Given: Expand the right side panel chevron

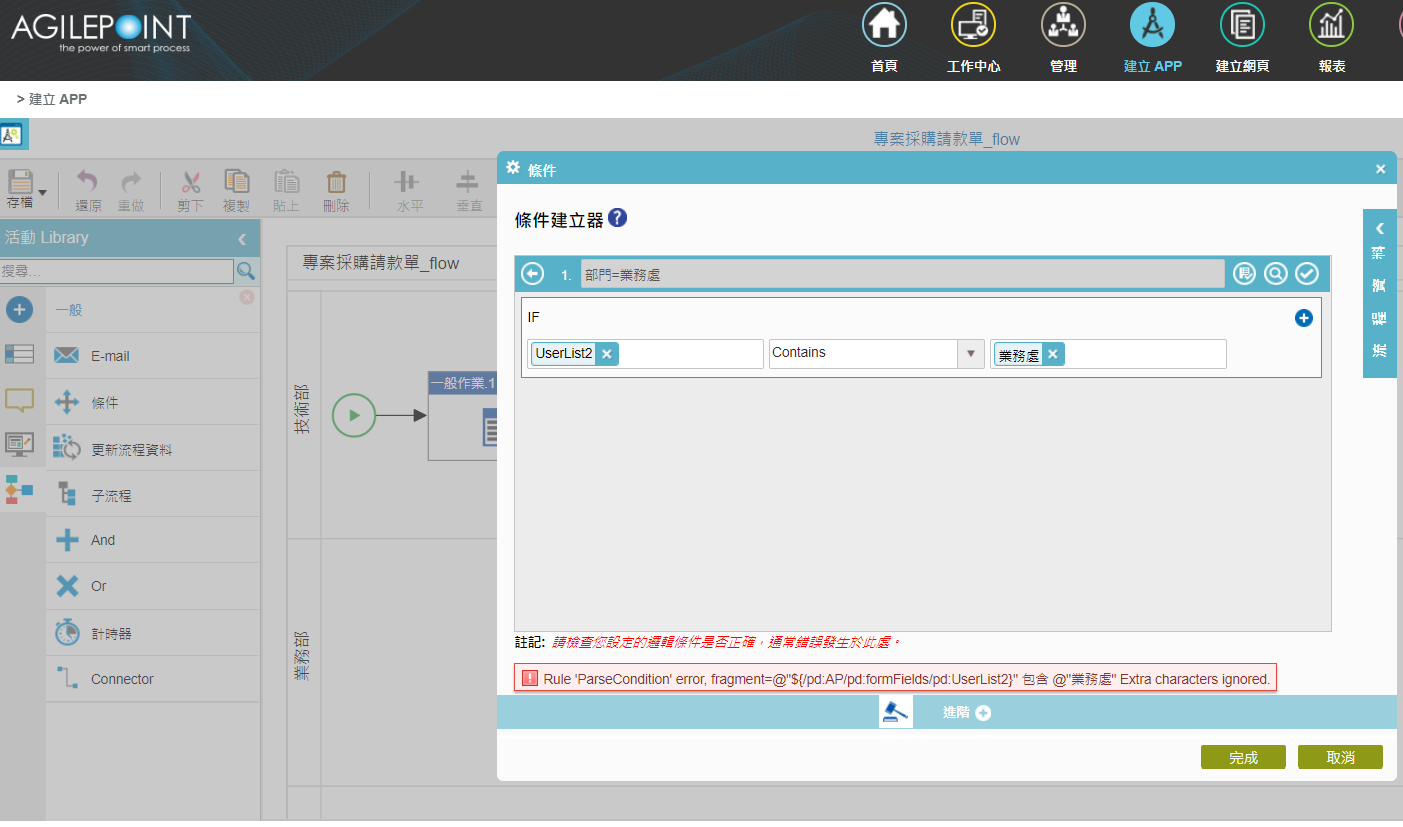Looking at the screenshot, I should point(1379,228).
